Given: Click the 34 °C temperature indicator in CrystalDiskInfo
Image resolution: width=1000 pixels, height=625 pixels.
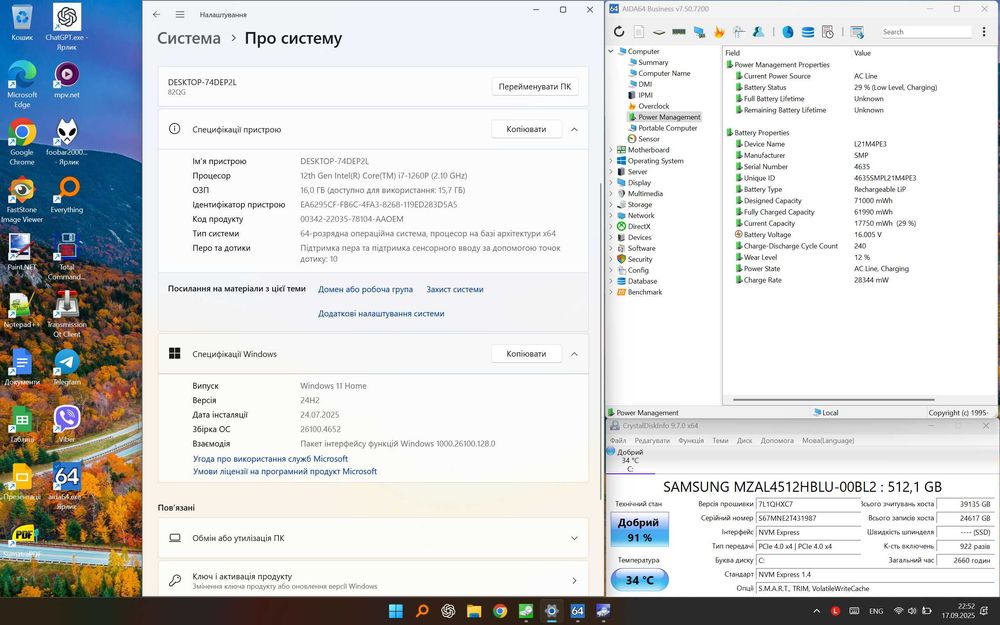Looking at the screenshot, I should coord(639,580).
